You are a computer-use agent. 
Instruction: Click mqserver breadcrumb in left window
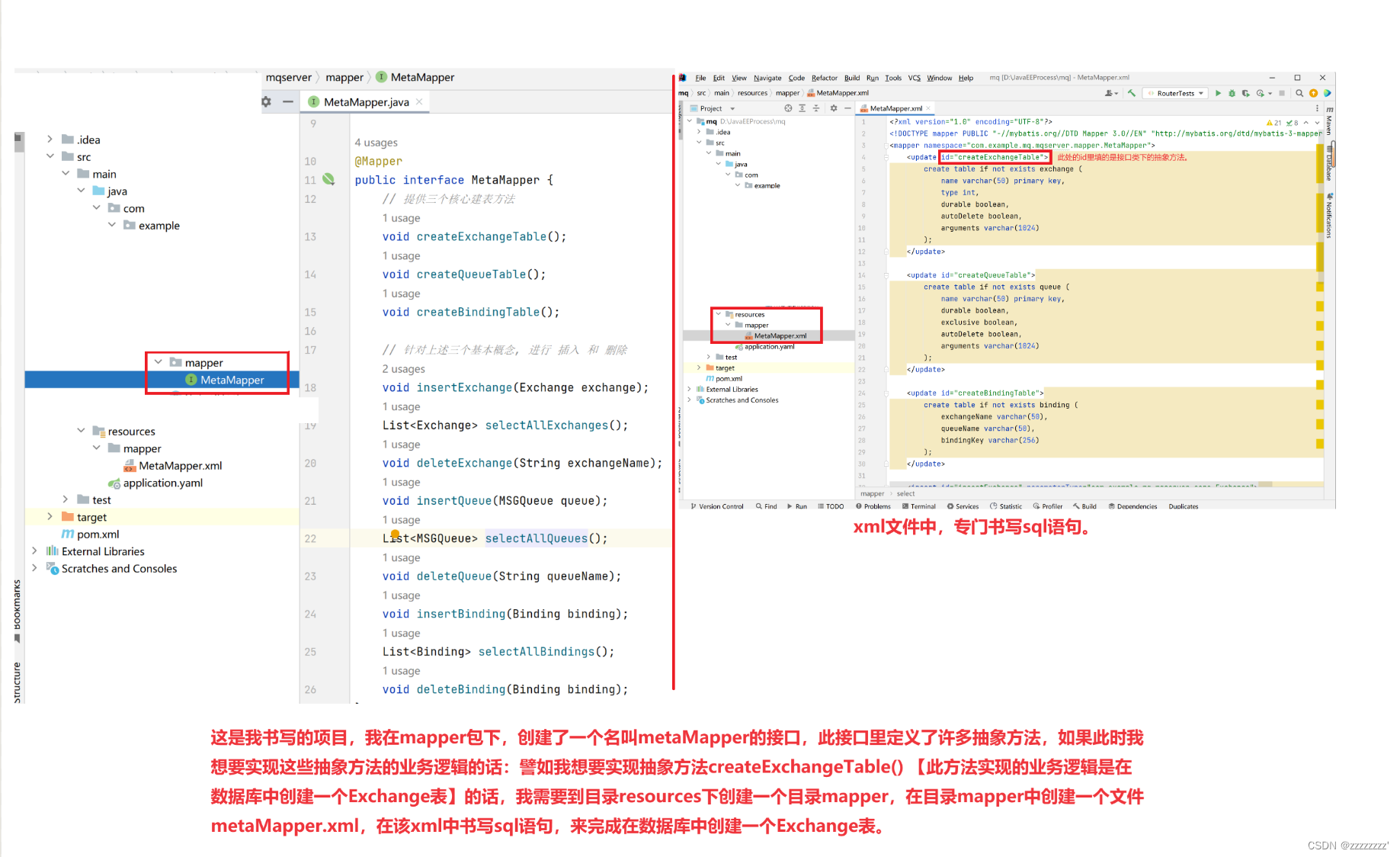(x=289, y=77)
